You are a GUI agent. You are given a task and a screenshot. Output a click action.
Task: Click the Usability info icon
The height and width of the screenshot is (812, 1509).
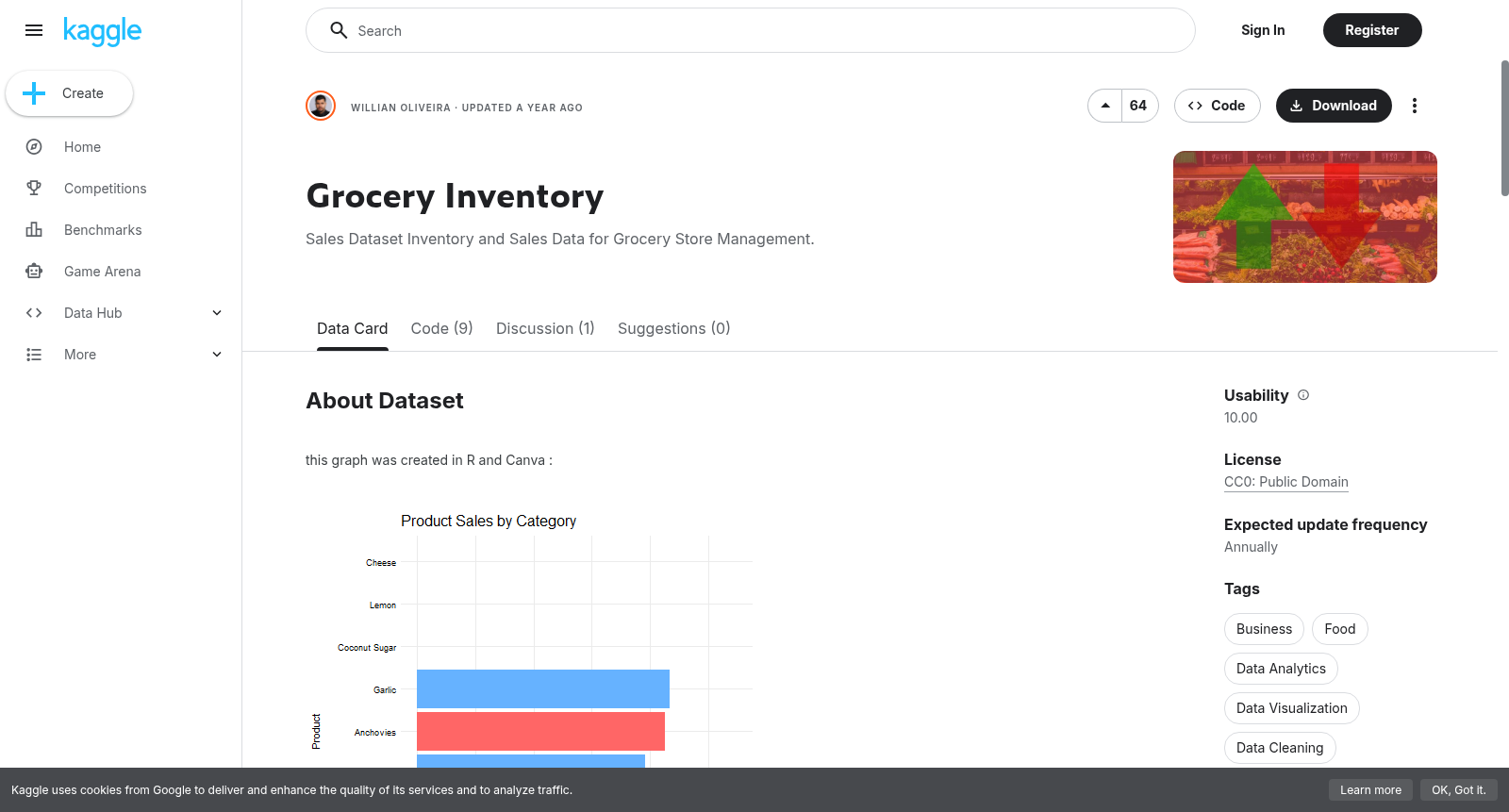coord(1303,395)
